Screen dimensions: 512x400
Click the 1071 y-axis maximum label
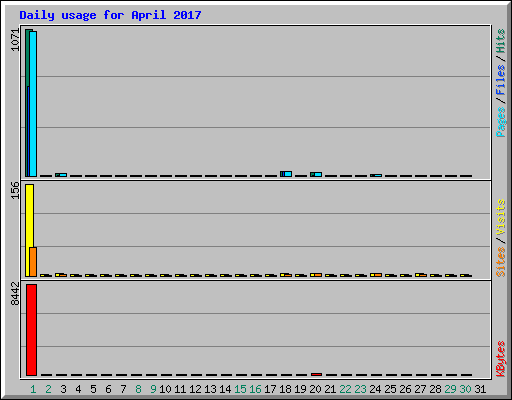tap(15, 40)
